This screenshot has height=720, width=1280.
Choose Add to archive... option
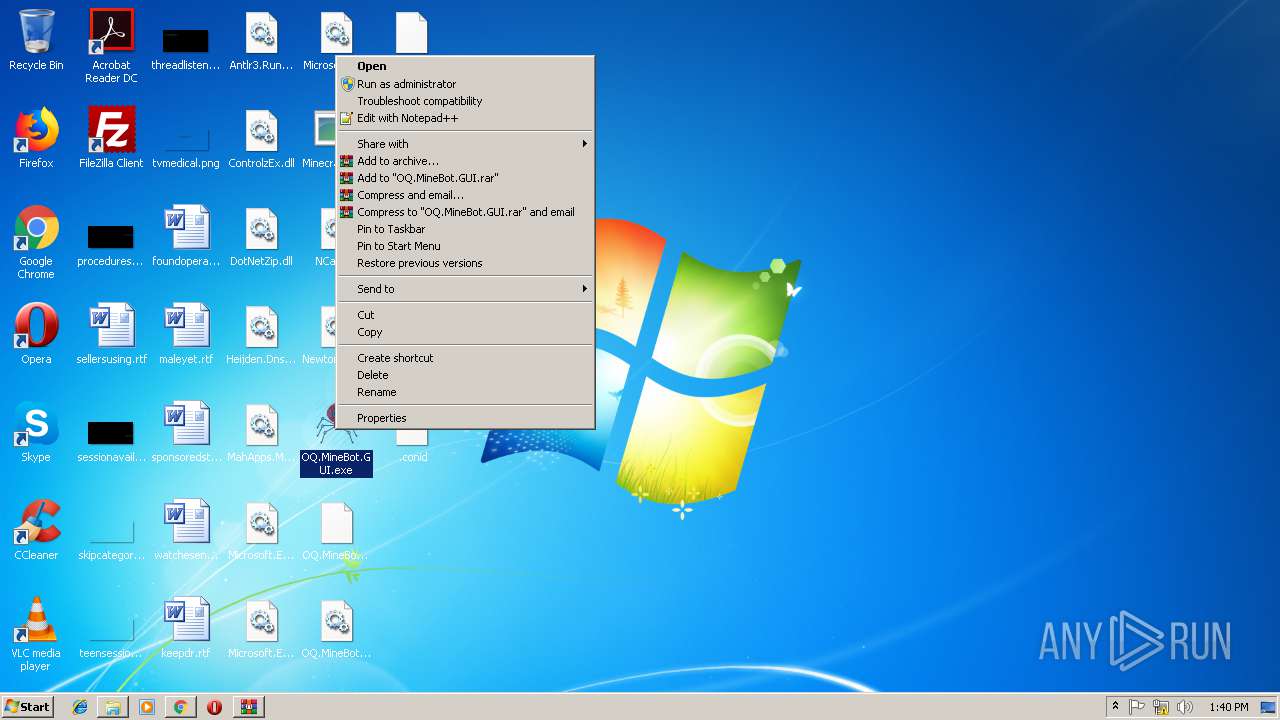point(465,161)
